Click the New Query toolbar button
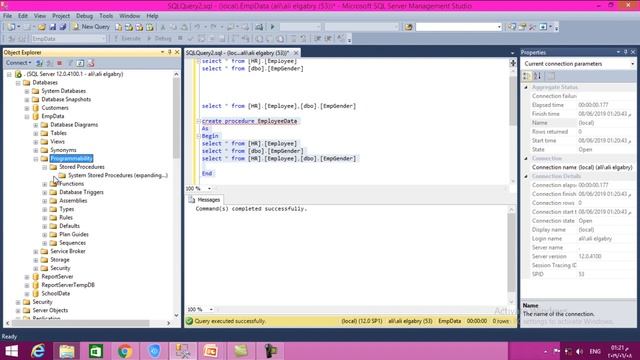This screenshot has height=360, width=640. pos(91,27)
